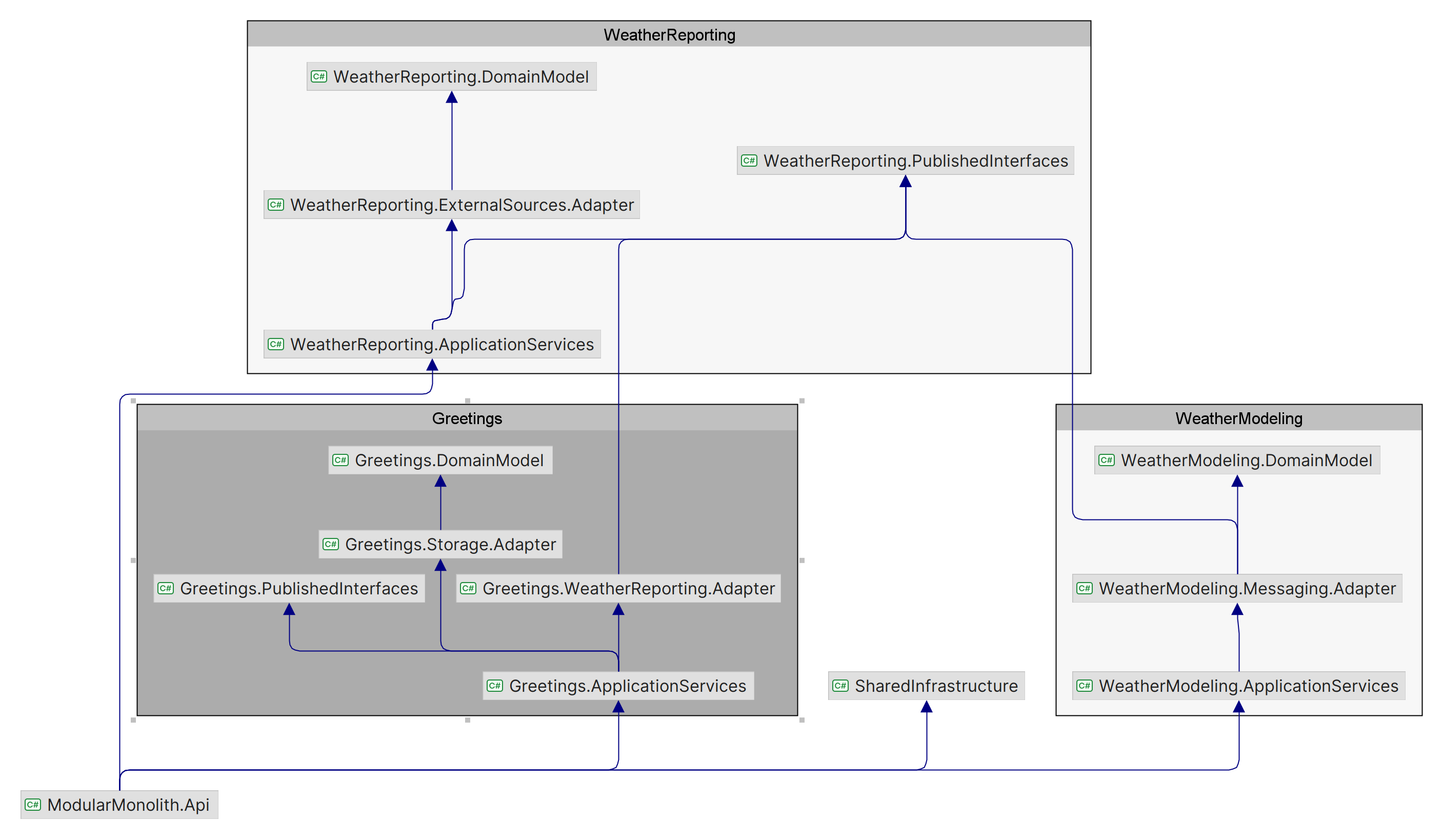Click C# icon of WeatherModeling.Messaging.Adapter
Viewport: 1443px width, 840px height.
click(1085, 588)
